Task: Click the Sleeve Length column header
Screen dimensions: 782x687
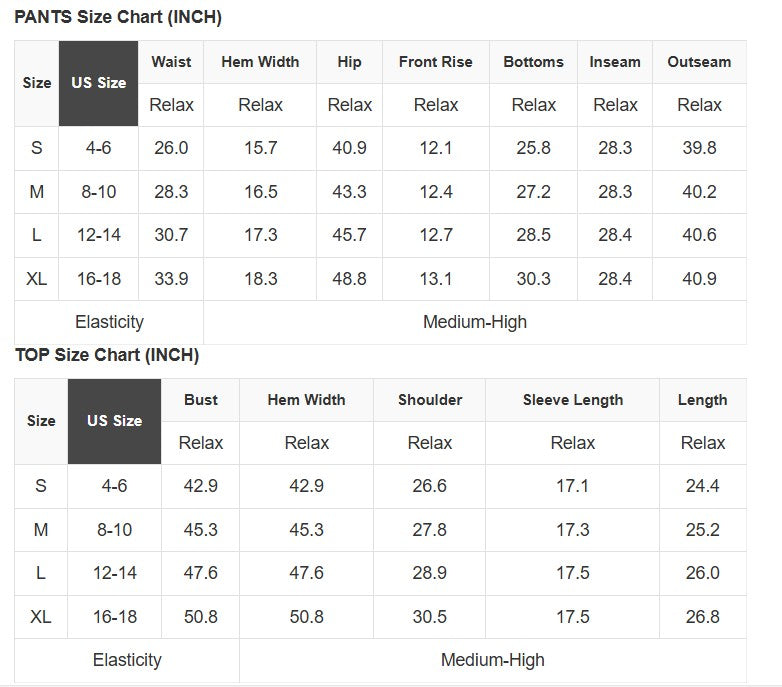Action: click(x=572, y=400)
